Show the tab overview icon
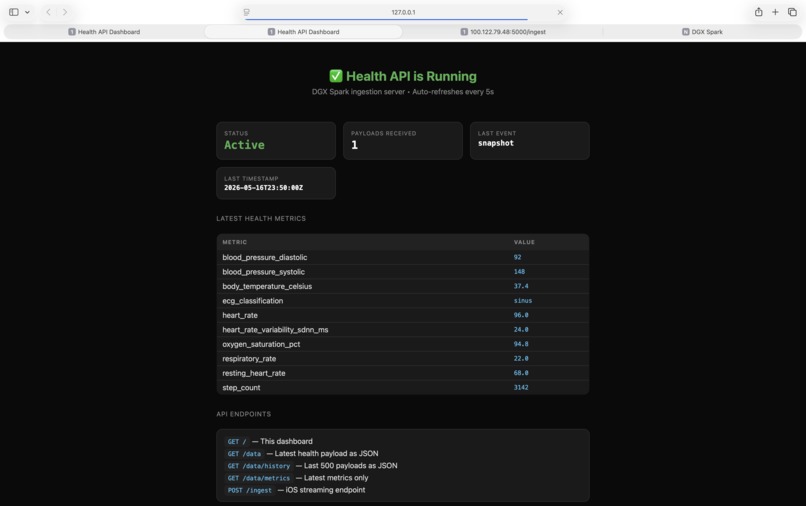 click(x=792, y=12)
